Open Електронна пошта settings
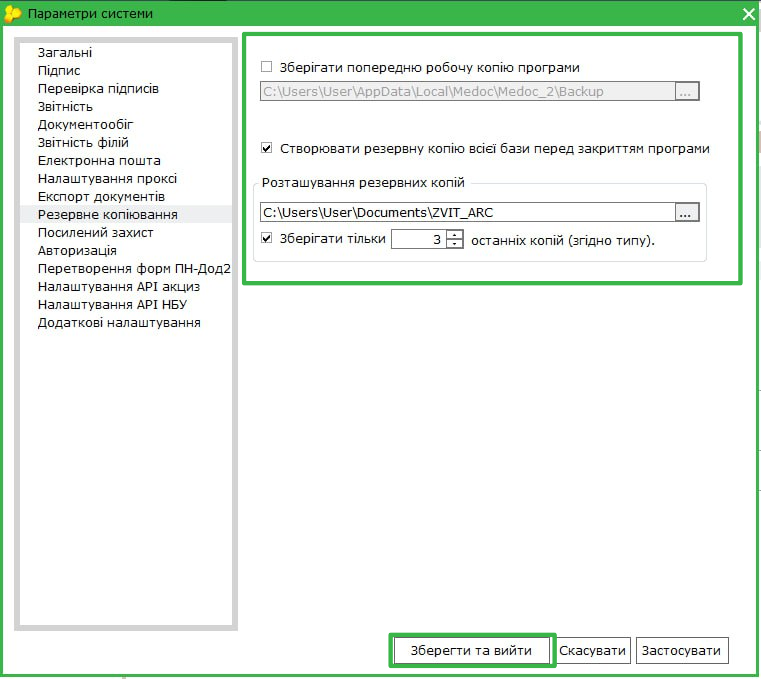This screenshot has height=679, width=761. tap(99, 160)
